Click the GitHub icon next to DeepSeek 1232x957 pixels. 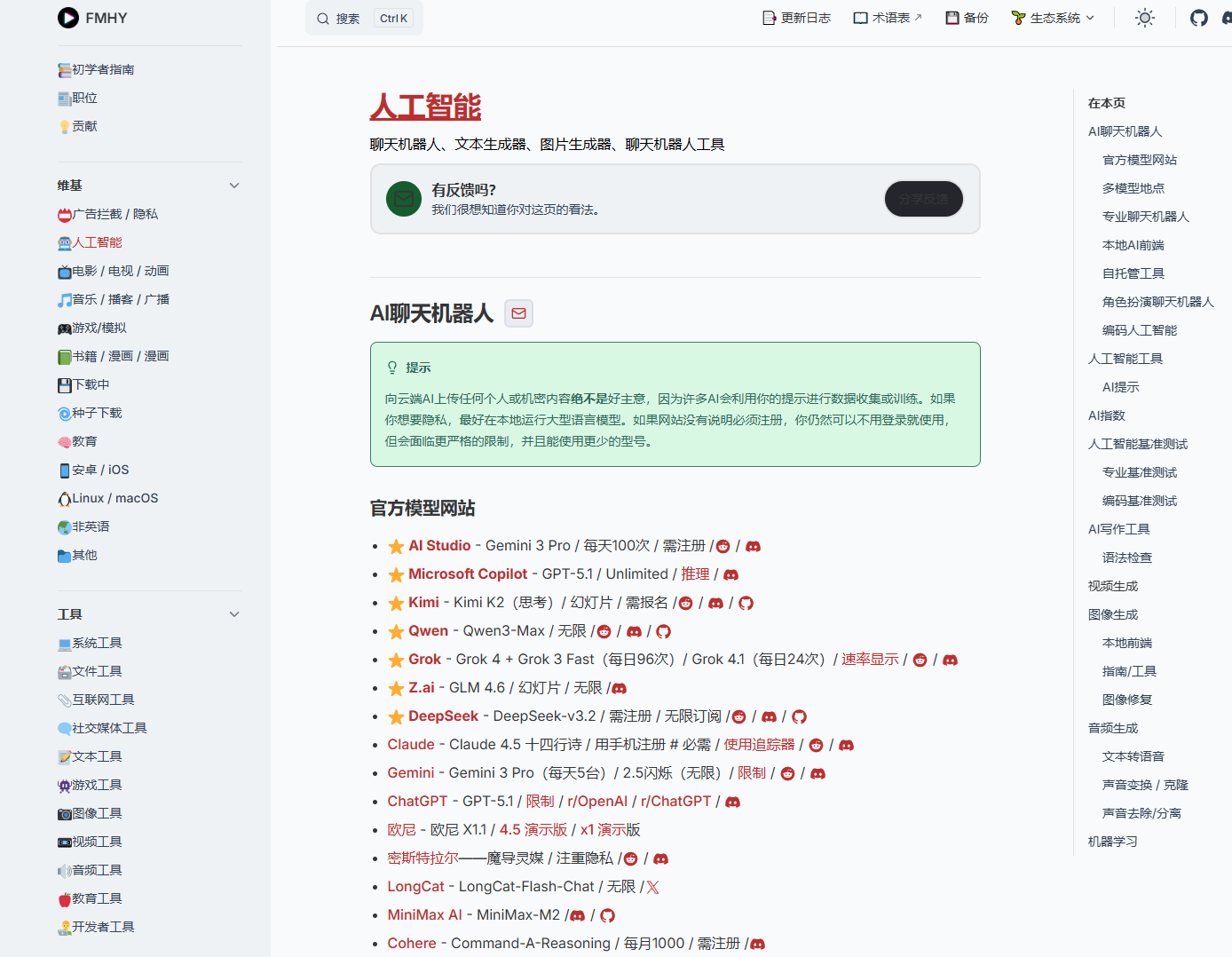tap(799, 716)
